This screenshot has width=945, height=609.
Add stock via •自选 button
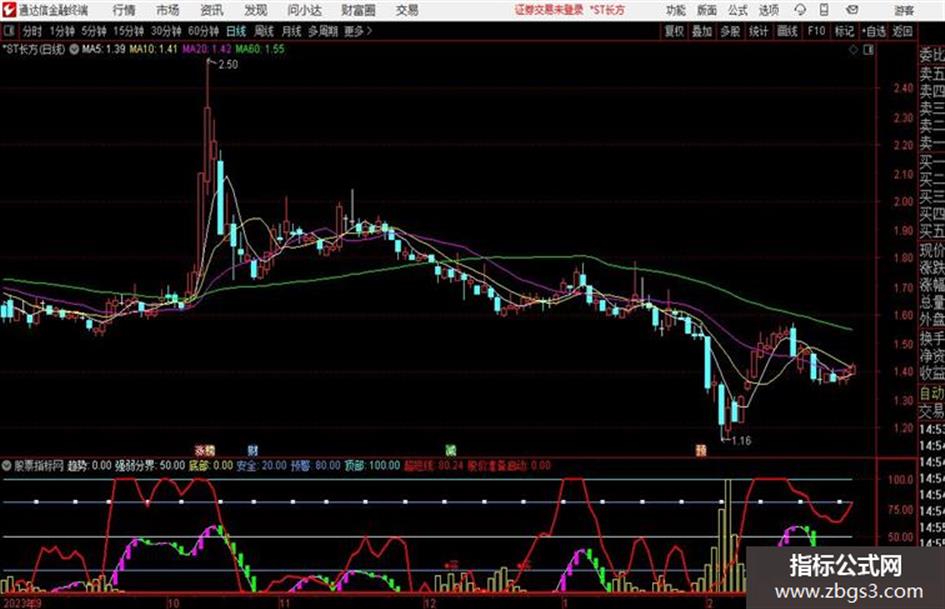coord(873,31)
